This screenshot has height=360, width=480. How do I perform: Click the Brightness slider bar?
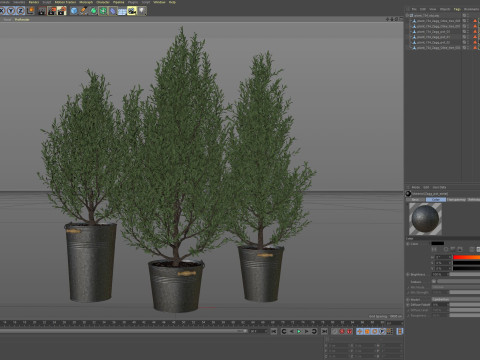pyautogui.click(x=465, y=275)
